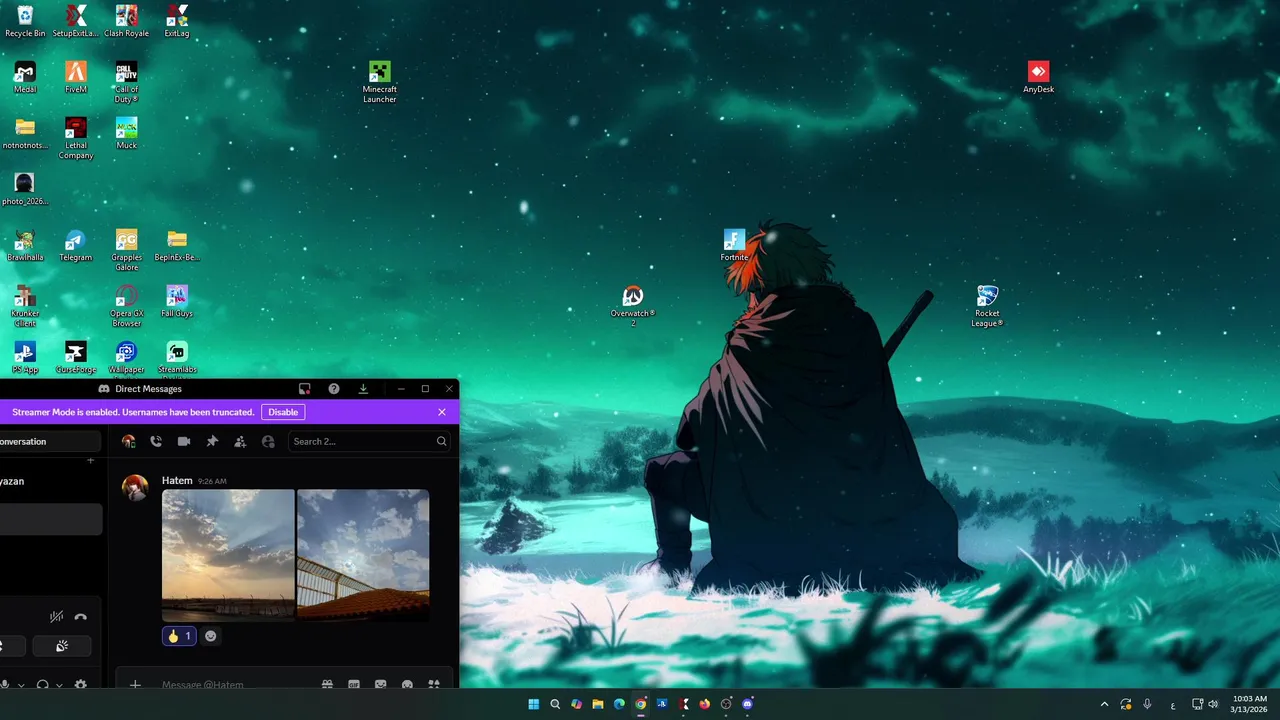Add friends to DM icon
1280x720 pixels.
[x=240, y=441]
